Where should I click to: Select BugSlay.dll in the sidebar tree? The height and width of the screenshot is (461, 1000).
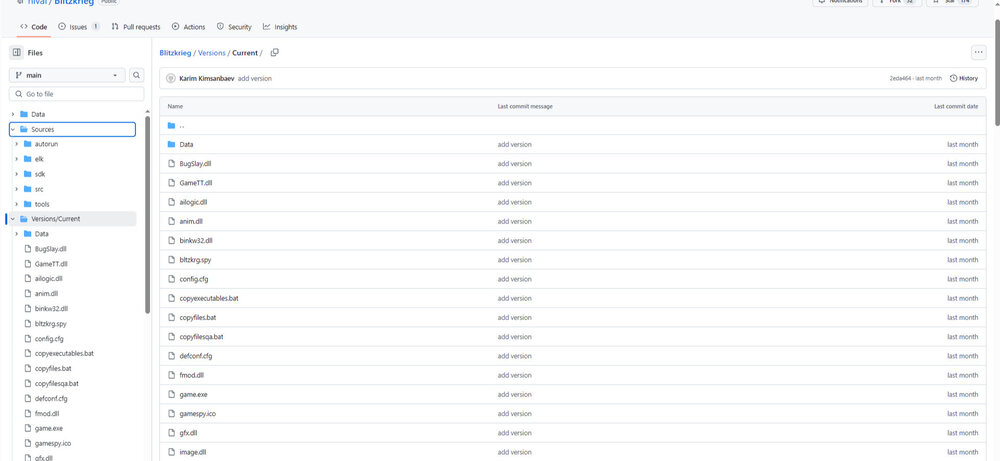[x=50, y=249]
